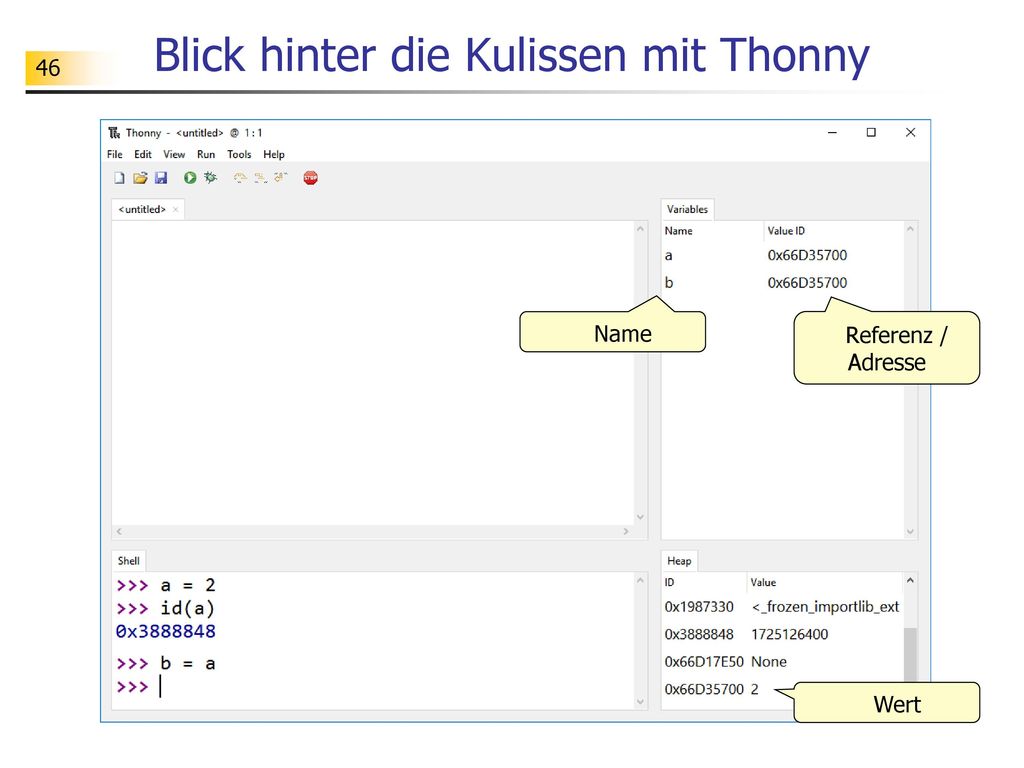Click inside the empty editor text area

(x=372, y=372)
